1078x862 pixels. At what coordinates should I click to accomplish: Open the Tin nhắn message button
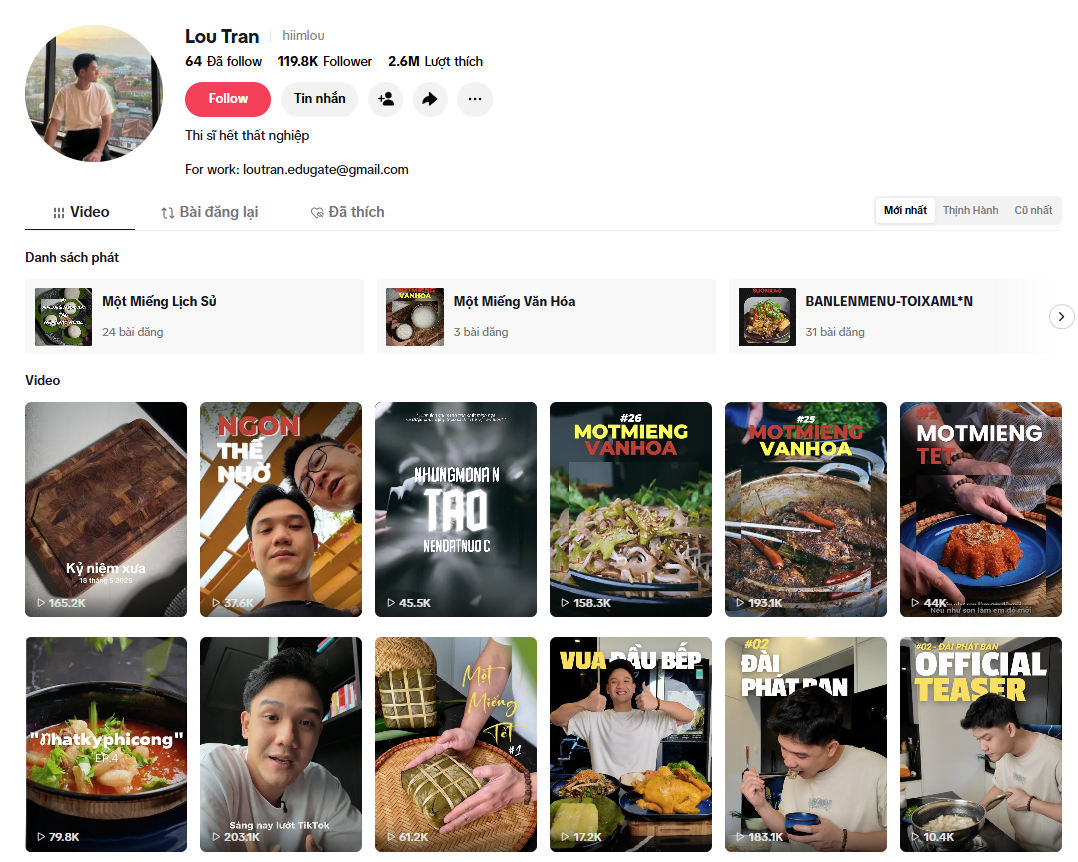[320, 99]
